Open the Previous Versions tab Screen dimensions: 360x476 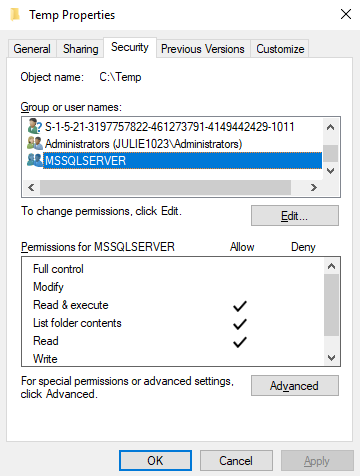203,49
